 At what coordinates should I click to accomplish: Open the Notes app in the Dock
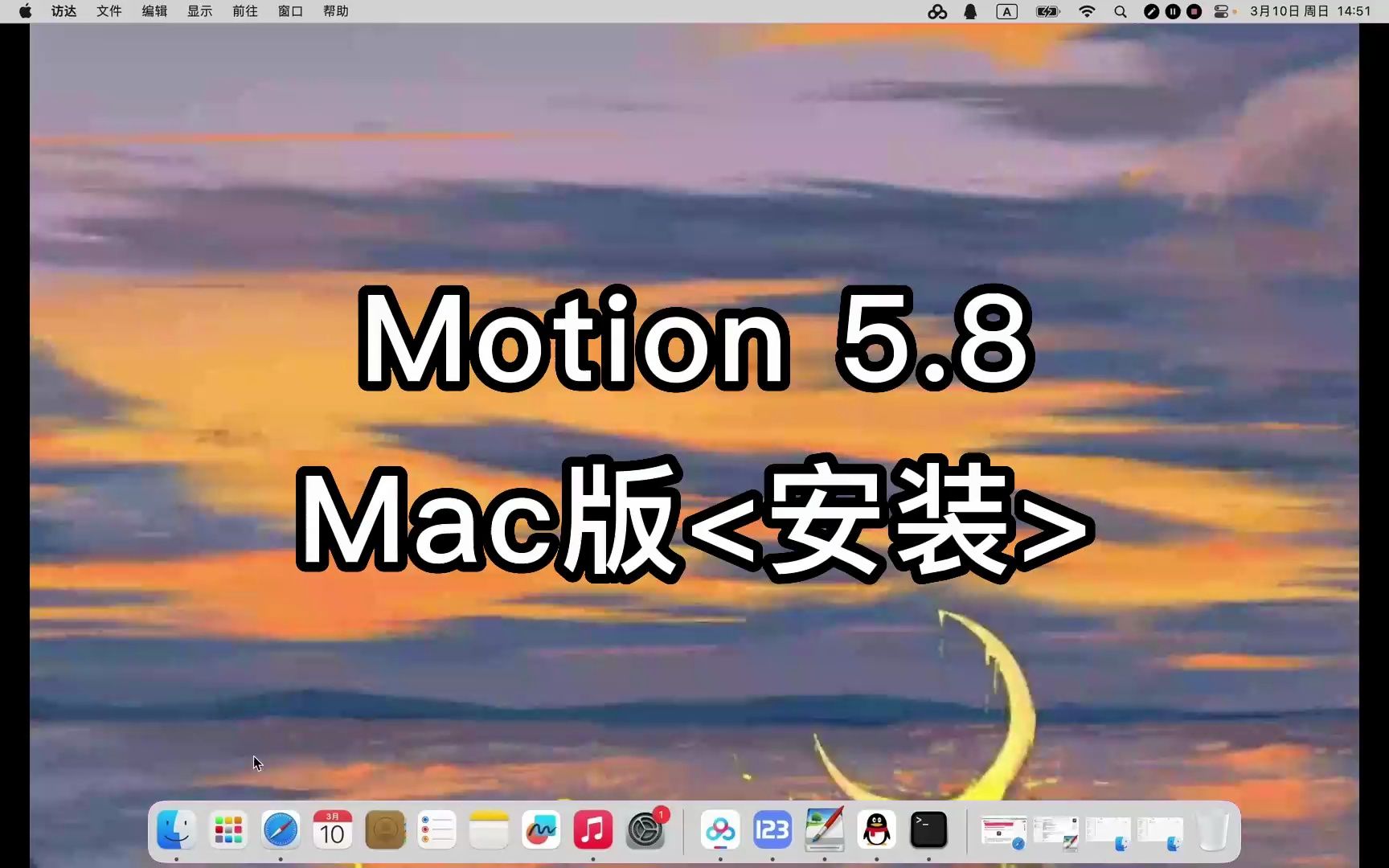pyautogui.click(x=489, y=830)
